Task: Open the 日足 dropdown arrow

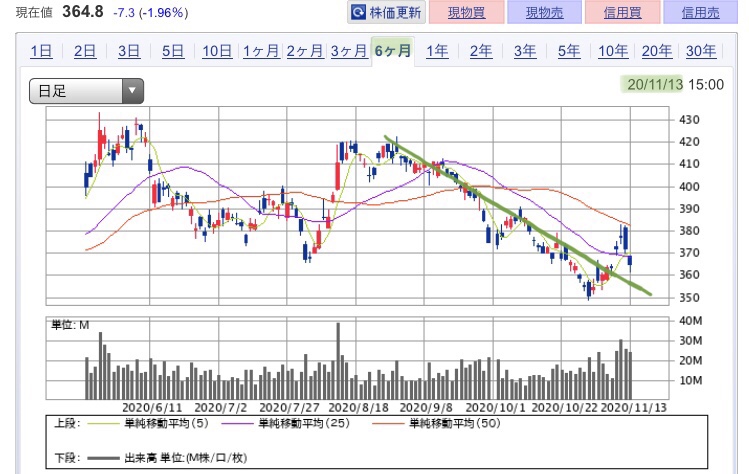Action: tap(132, 91)
